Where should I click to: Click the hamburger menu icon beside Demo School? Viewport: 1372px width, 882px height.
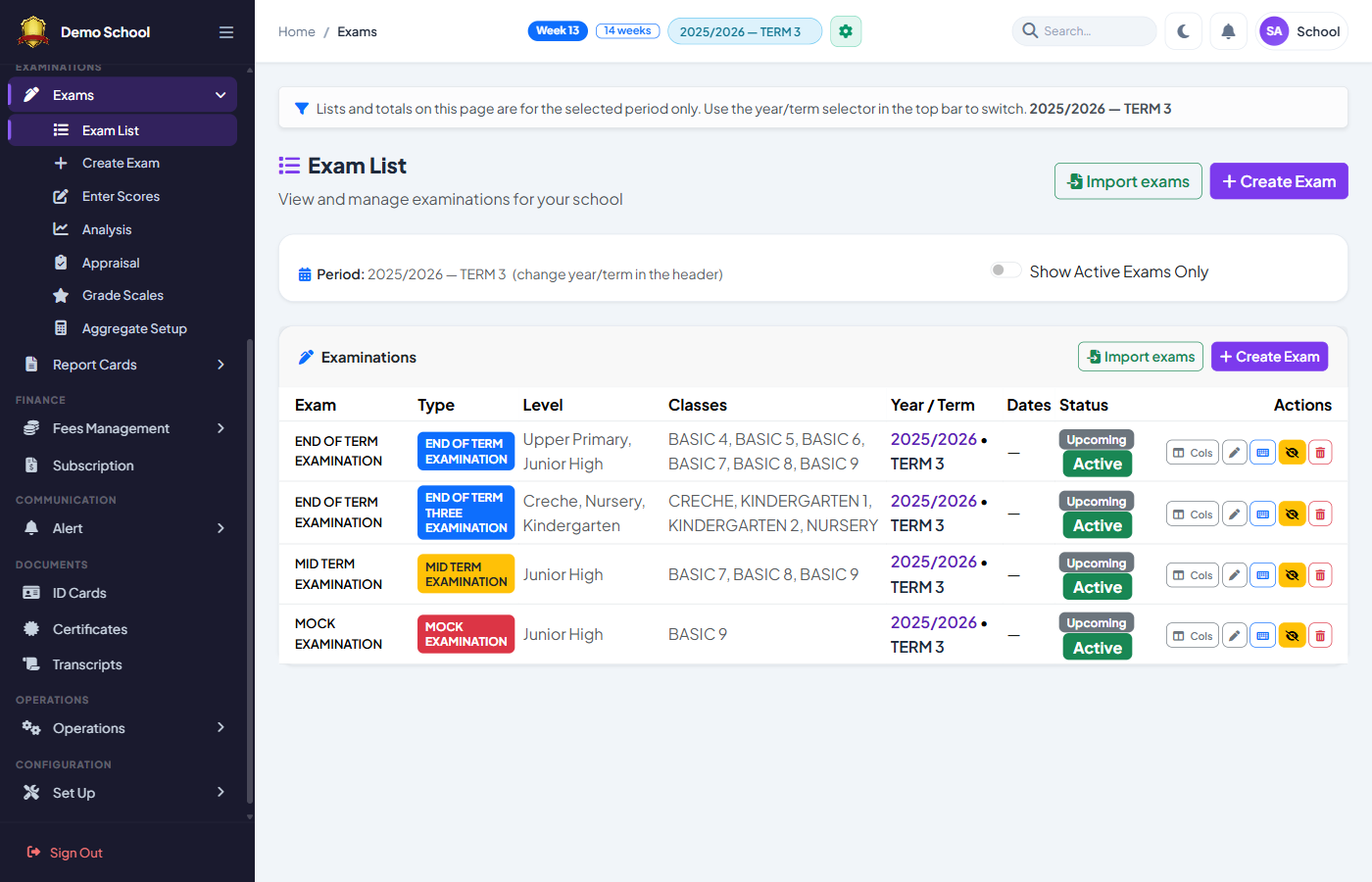[226, 32]
